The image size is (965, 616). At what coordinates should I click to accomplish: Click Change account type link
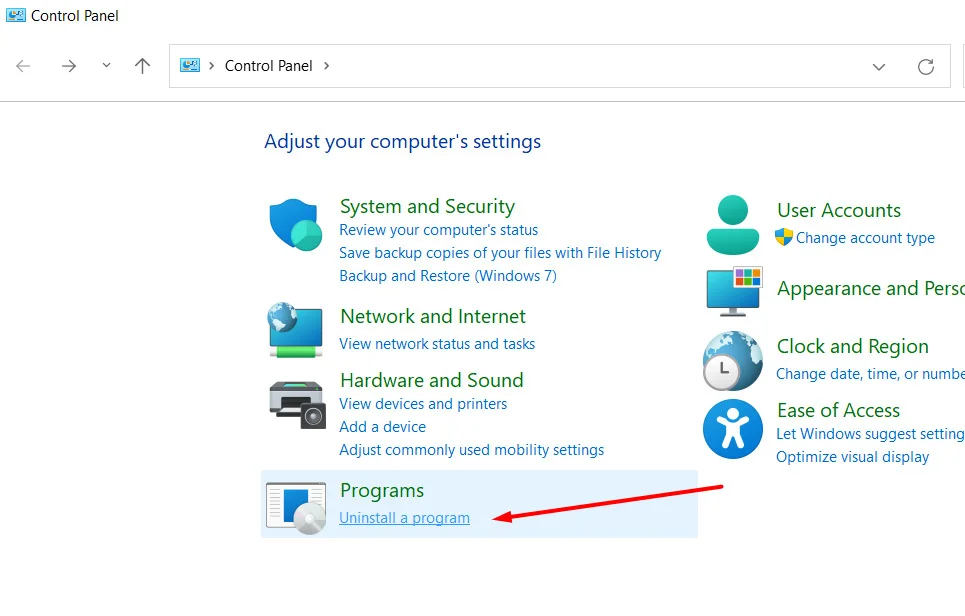(x=865, y=238)
